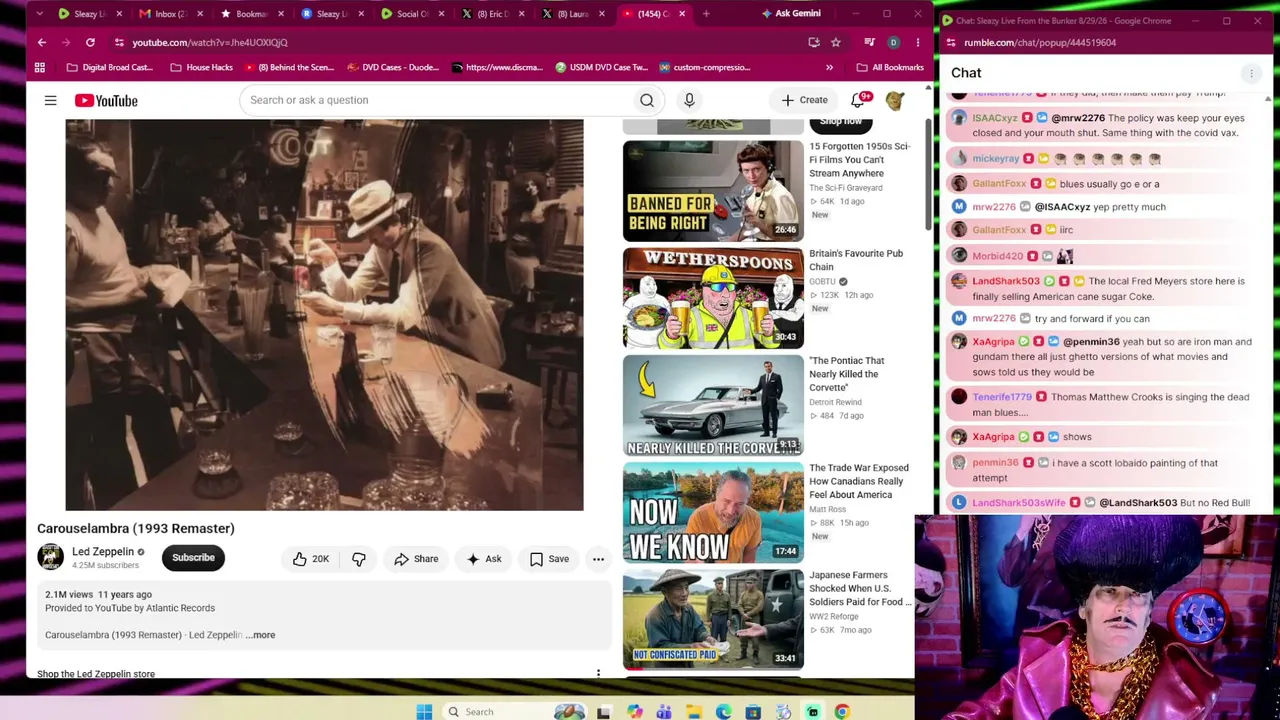Click the Carouselambra video player
Image resolution: width=1280 pixels, height=720 pixels.
point(324,315)
